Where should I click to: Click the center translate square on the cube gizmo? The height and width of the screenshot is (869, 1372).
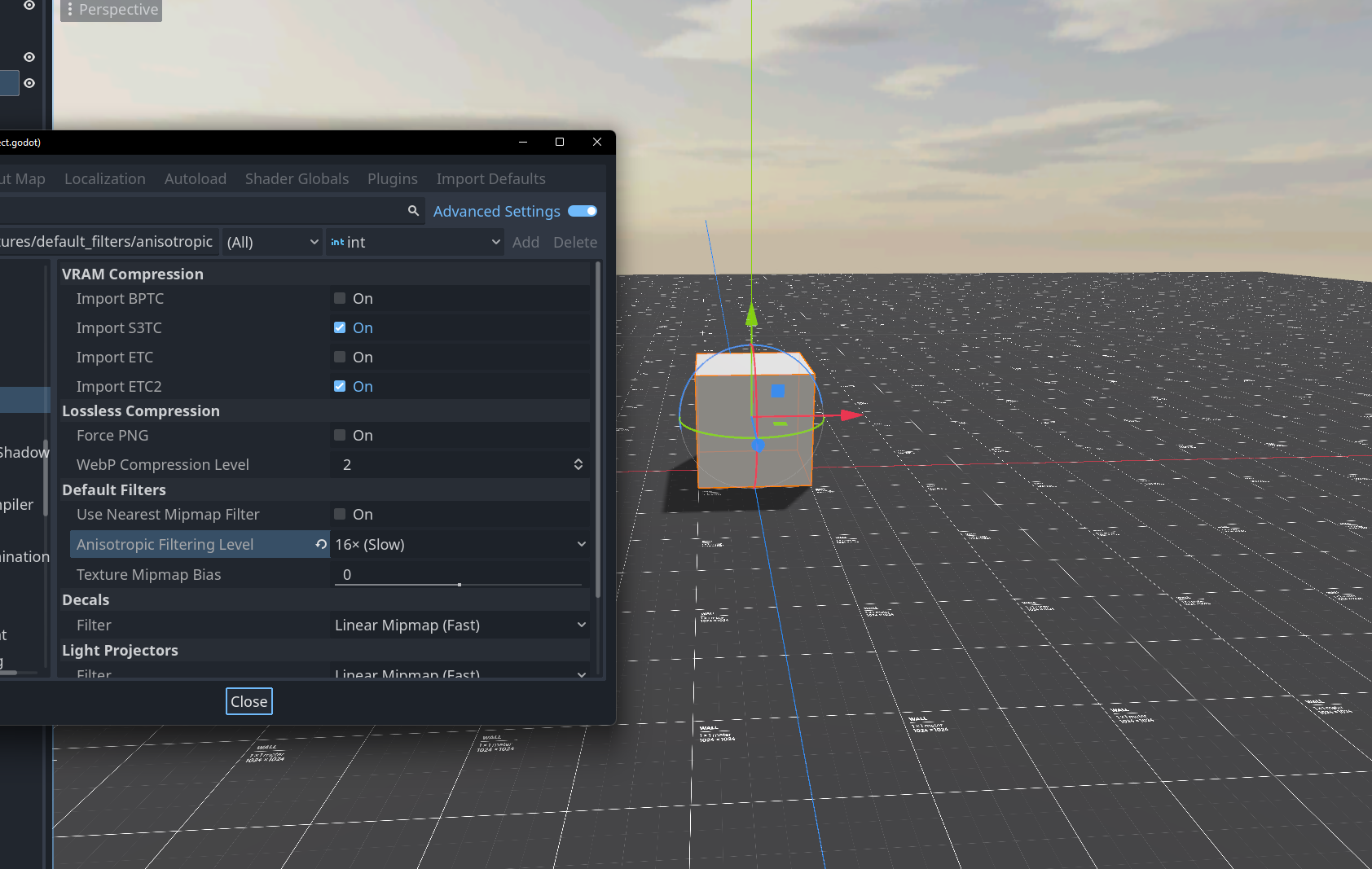click(x=778, y=391)
